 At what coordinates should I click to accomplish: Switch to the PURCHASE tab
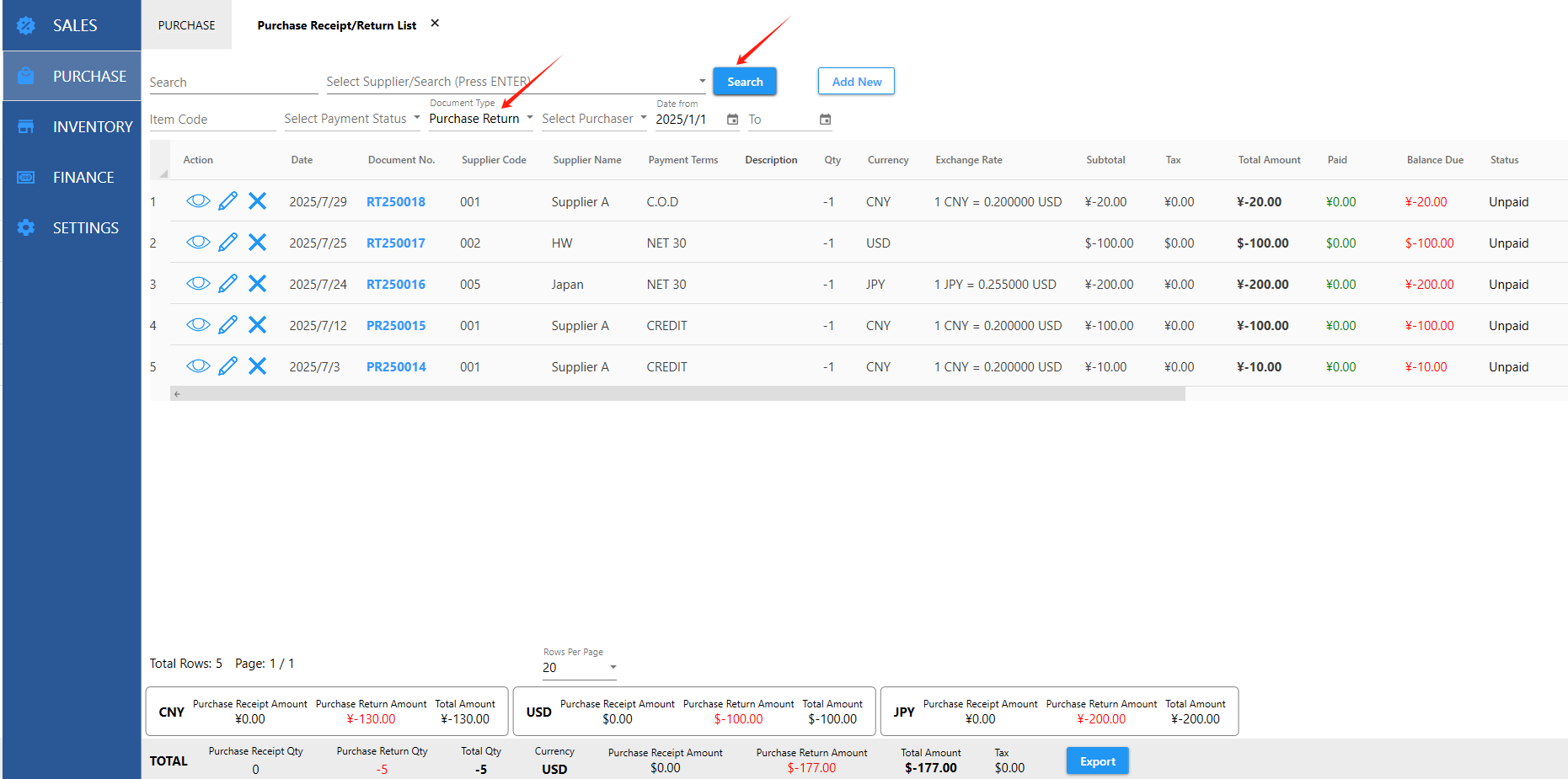[x=186, y=25]
